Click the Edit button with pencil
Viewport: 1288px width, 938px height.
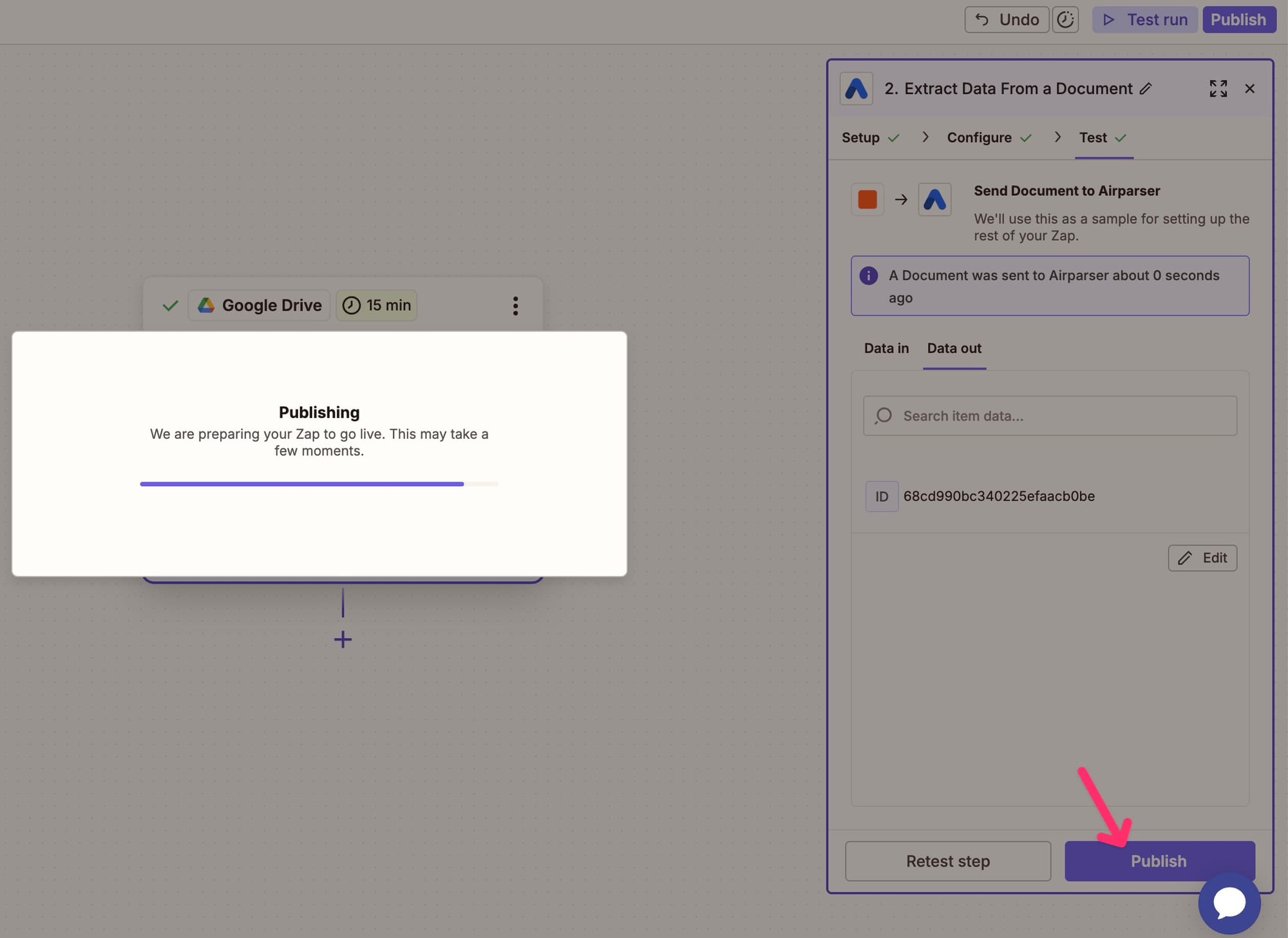pos(1202,558)
